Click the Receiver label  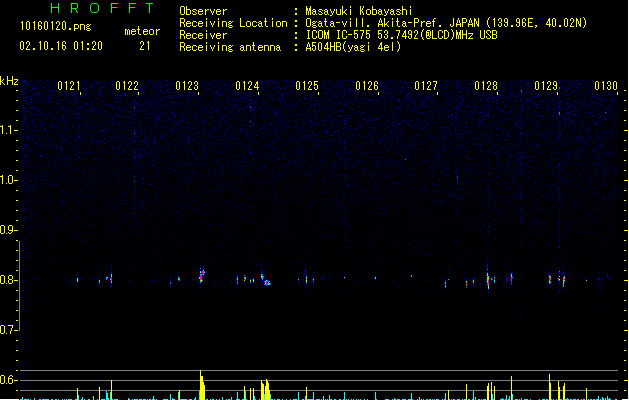[203, 35]
